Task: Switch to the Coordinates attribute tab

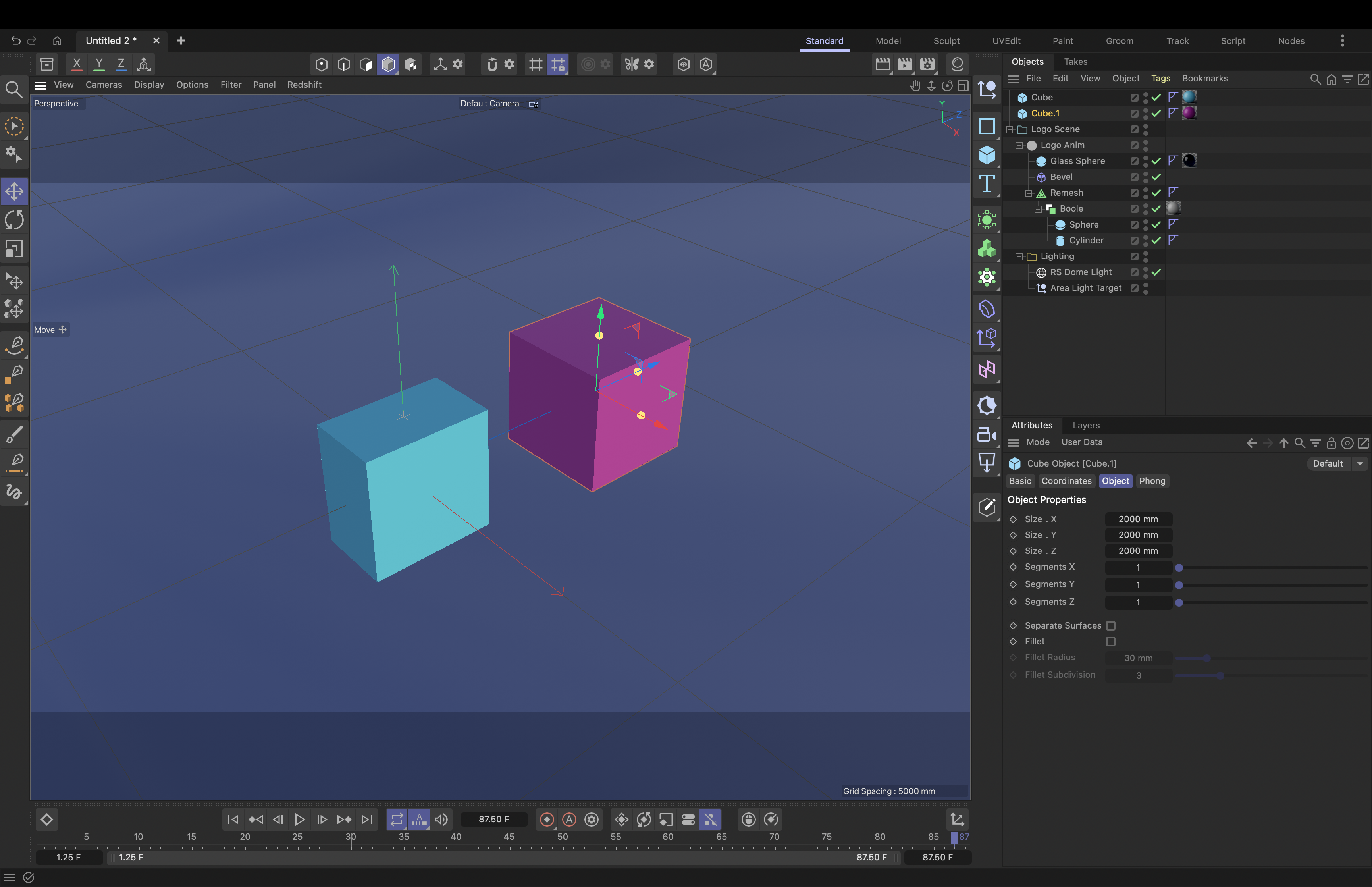Action: (1066, 481)
